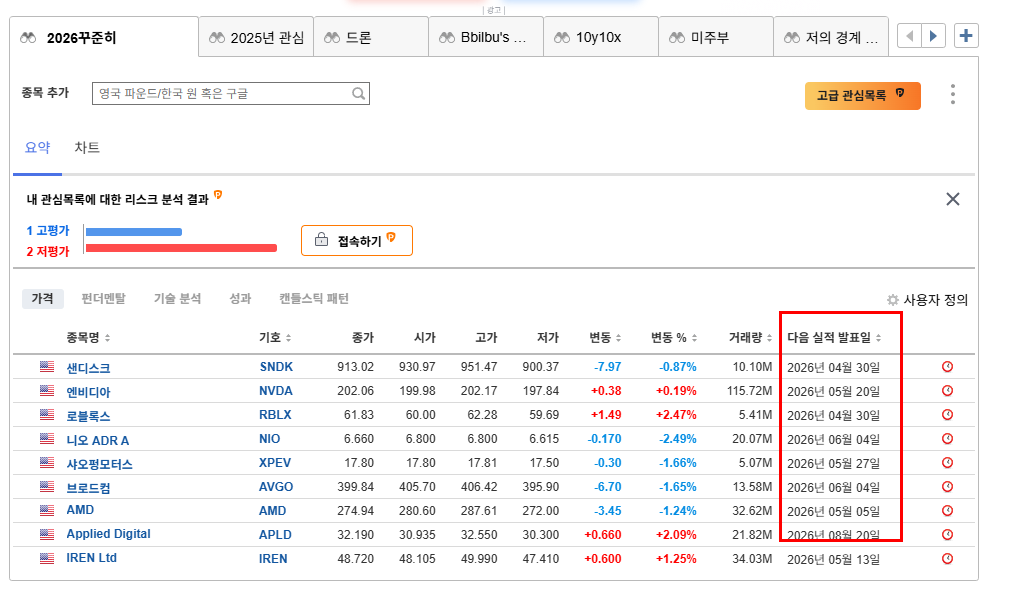Sort by 변동 column header
Screen dimensions: 1018x608
605,338
